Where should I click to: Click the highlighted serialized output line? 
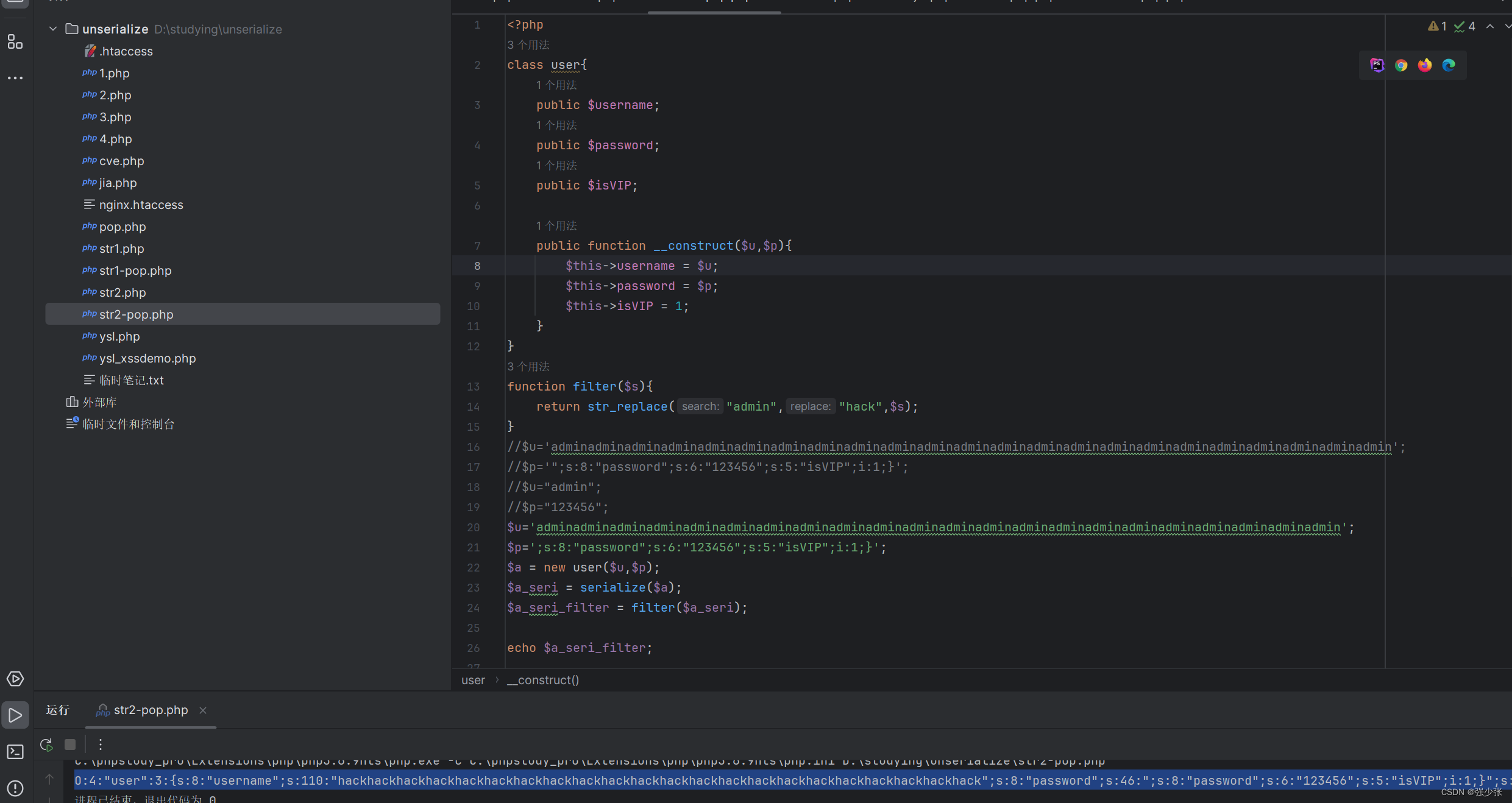(793, 781)
